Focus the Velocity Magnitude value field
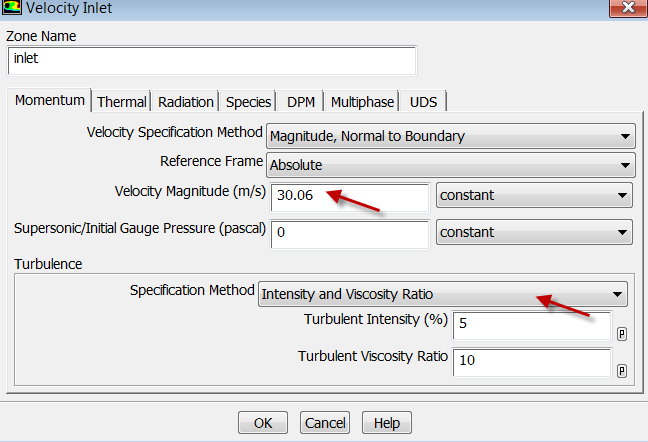This screenshot has height=442, width=648. pyautogui.click(x=348, y=196)
